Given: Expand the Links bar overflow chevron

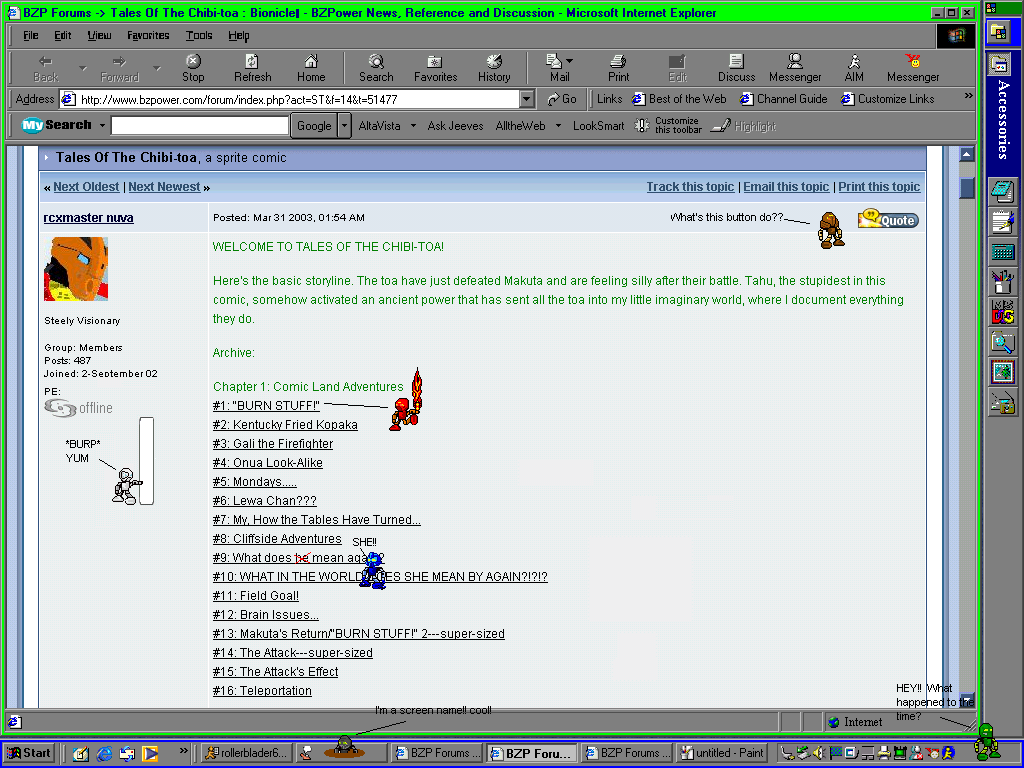Looking at the screenshot, I should coord(968,96).
